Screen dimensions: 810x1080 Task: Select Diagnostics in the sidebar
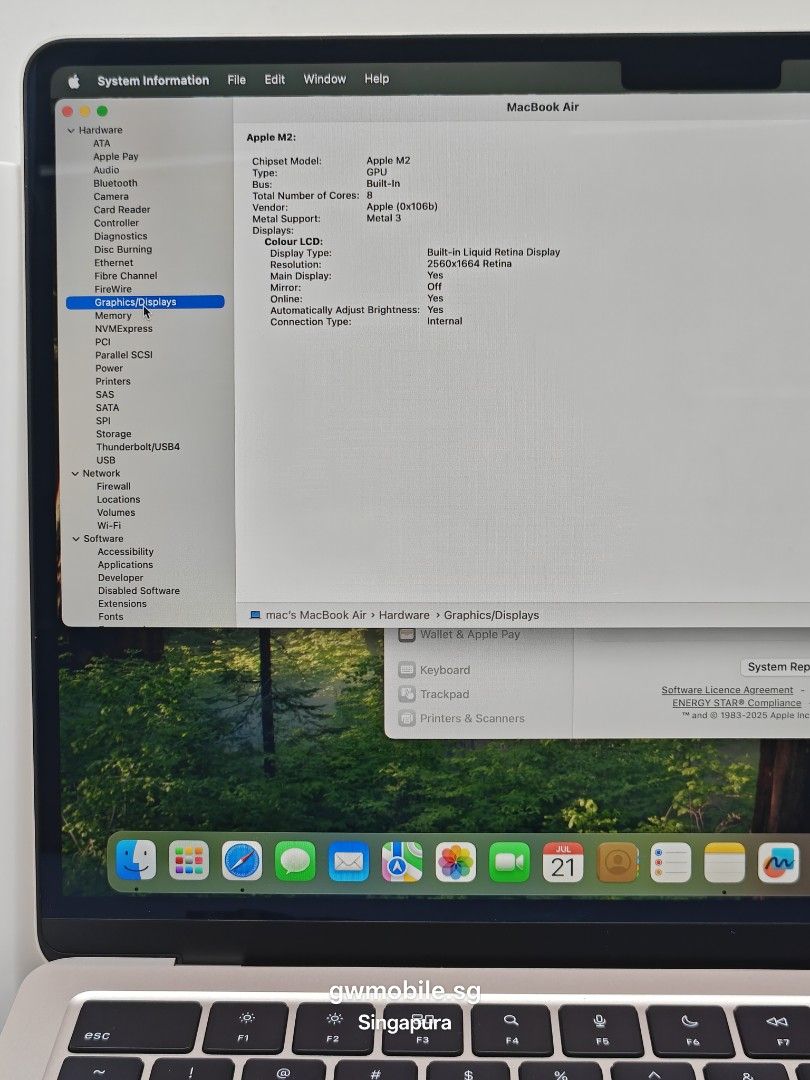pos(121,236)
